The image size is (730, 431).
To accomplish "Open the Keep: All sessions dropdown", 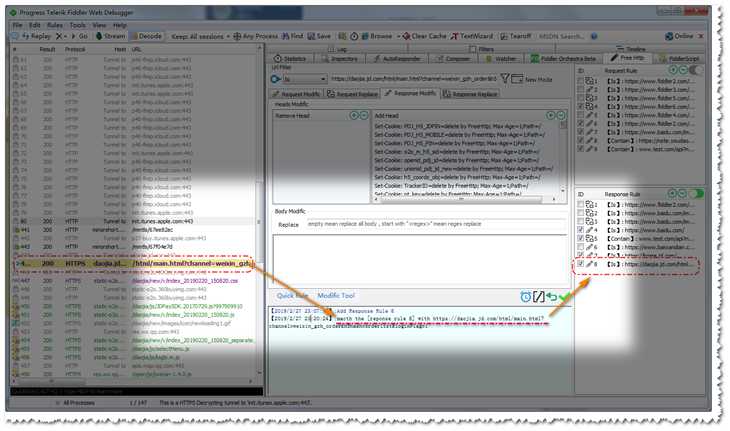I will click(200, 36).
